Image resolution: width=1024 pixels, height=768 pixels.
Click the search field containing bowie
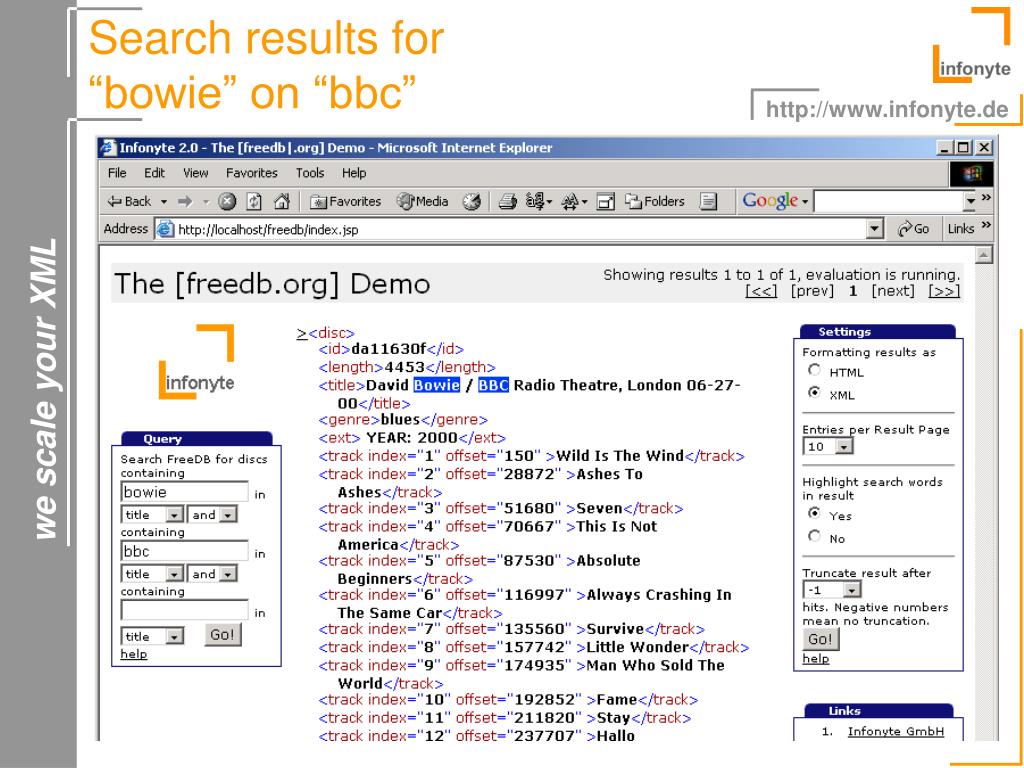click(185, 492)
